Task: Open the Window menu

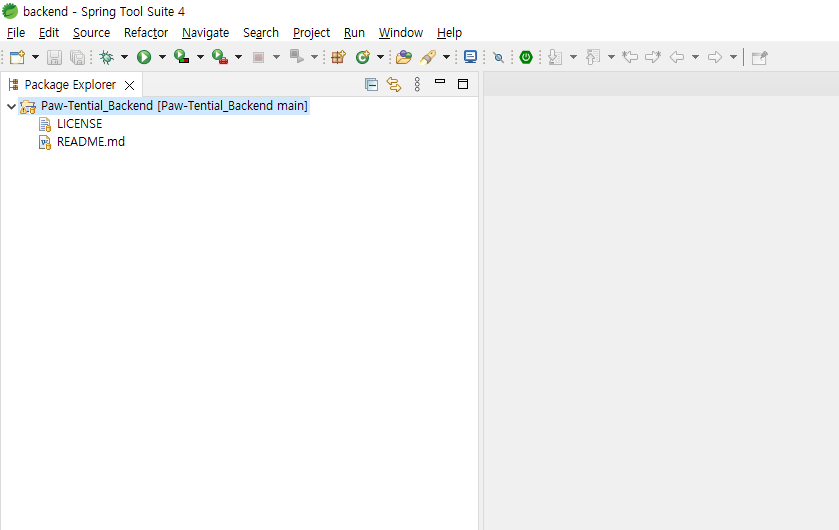Action: tap(401, 33)
